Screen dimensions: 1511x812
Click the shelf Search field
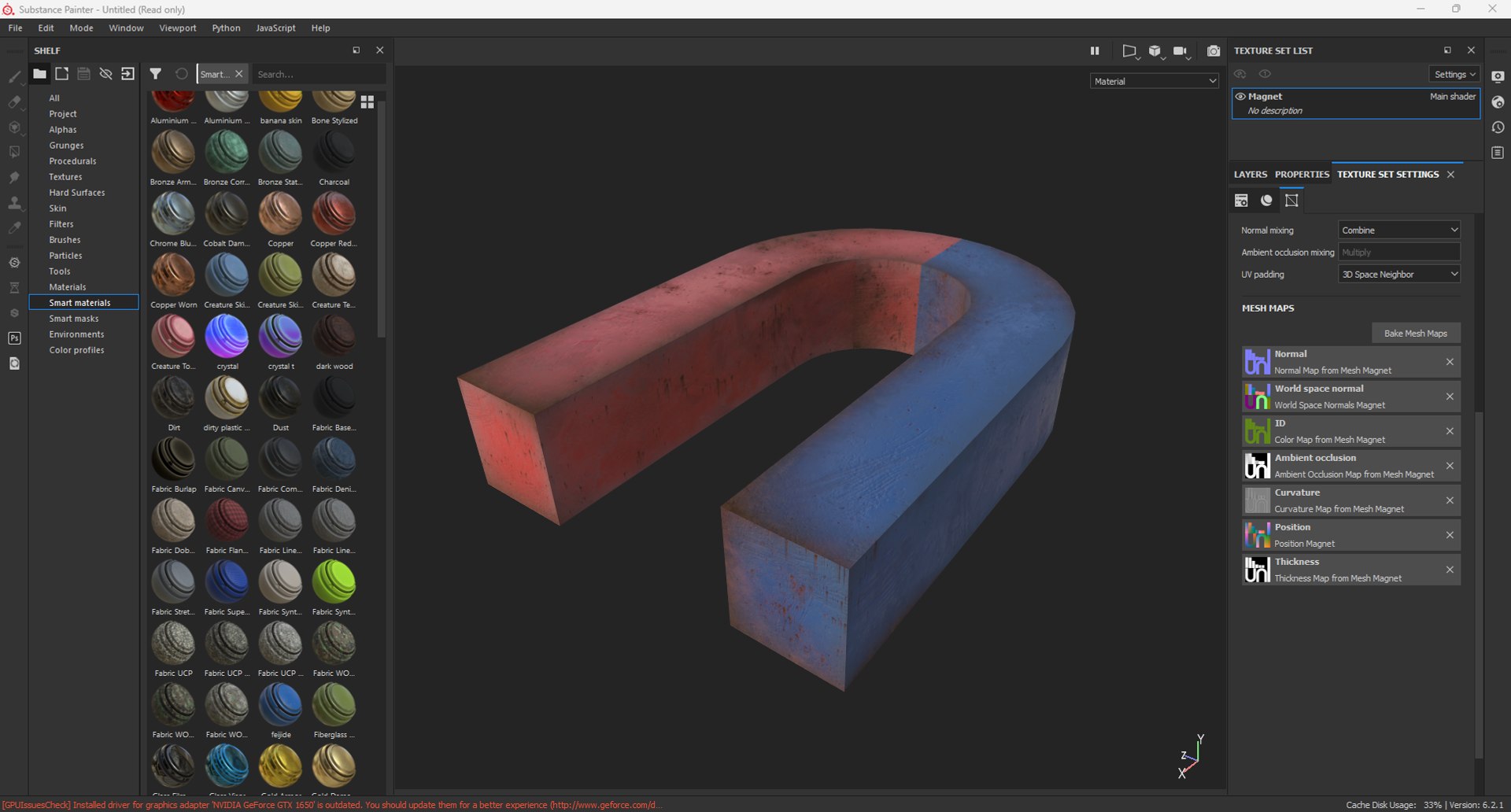pyautogui.click(x=319, y=74)
